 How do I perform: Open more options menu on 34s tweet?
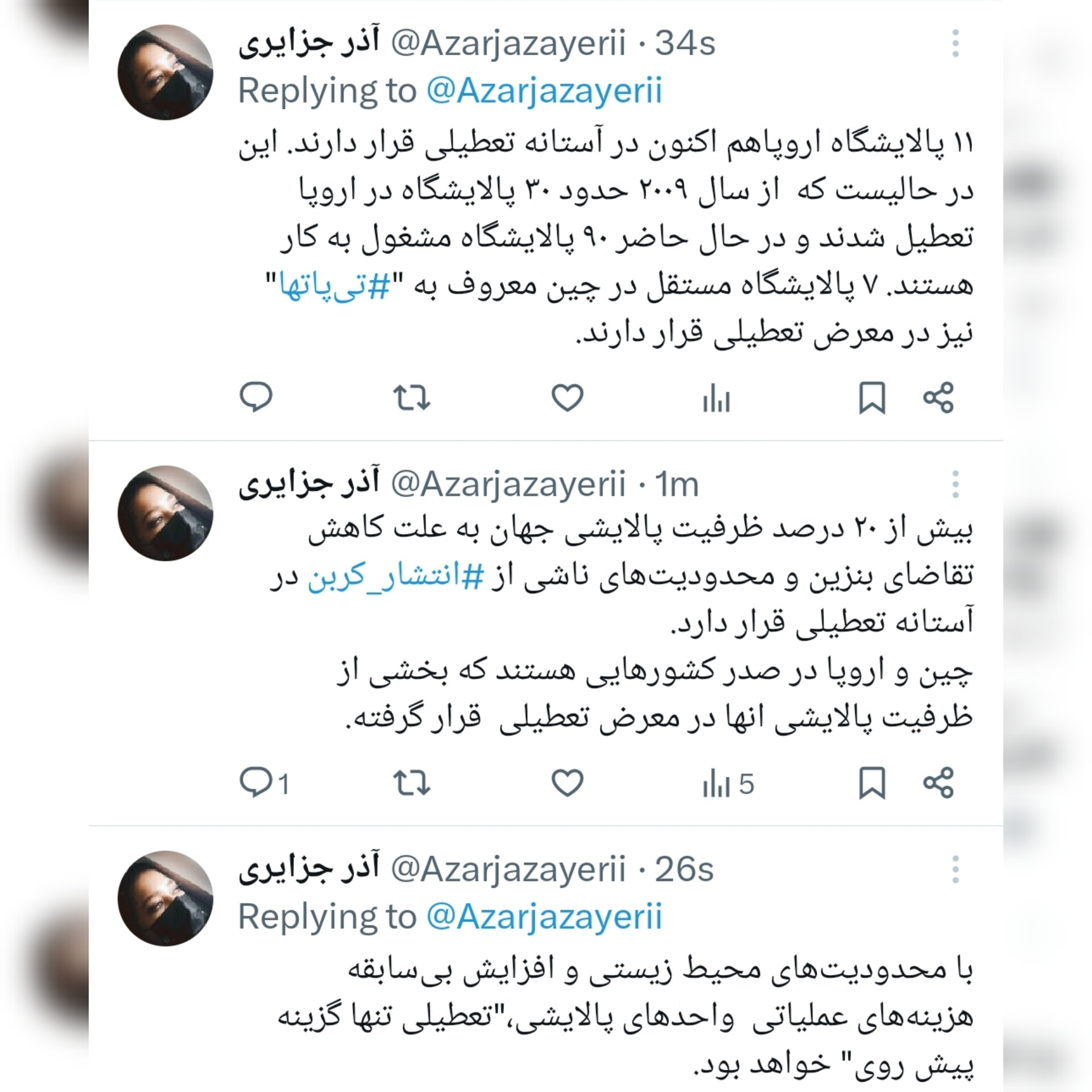pyautogui.click(x=955, y=44)
